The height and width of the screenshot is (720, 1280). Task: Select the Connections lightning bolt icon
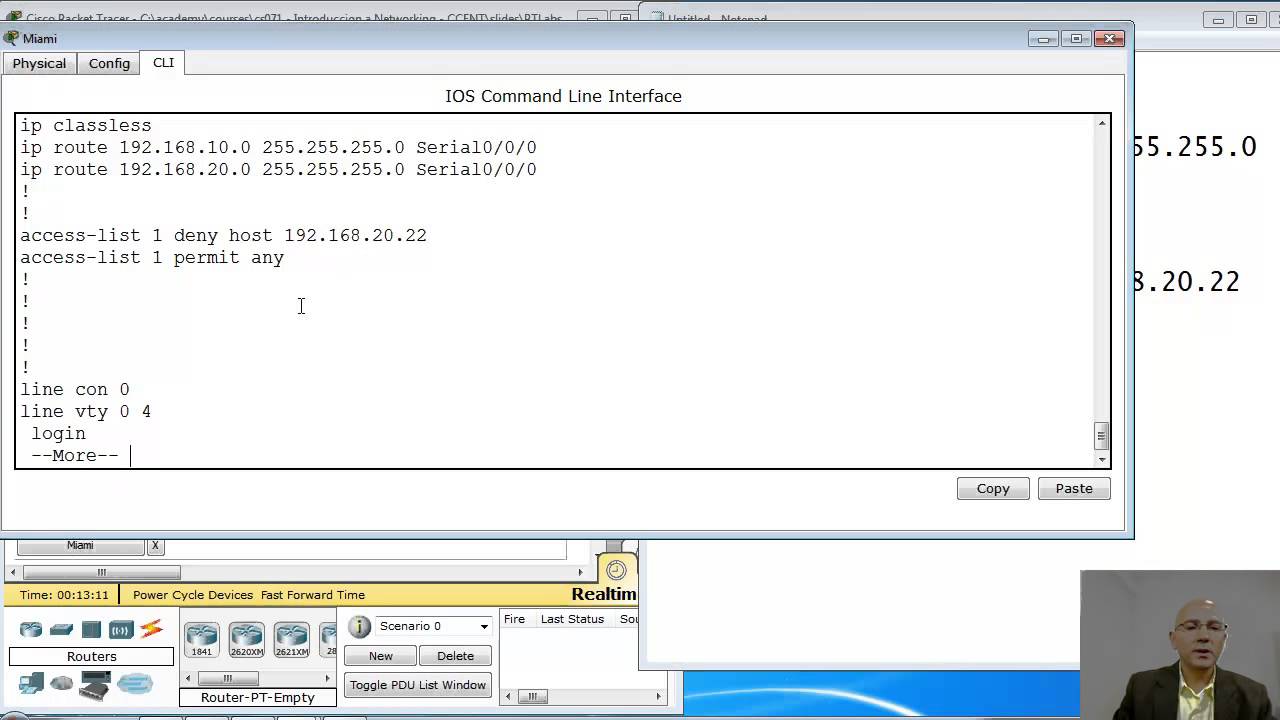152,629
